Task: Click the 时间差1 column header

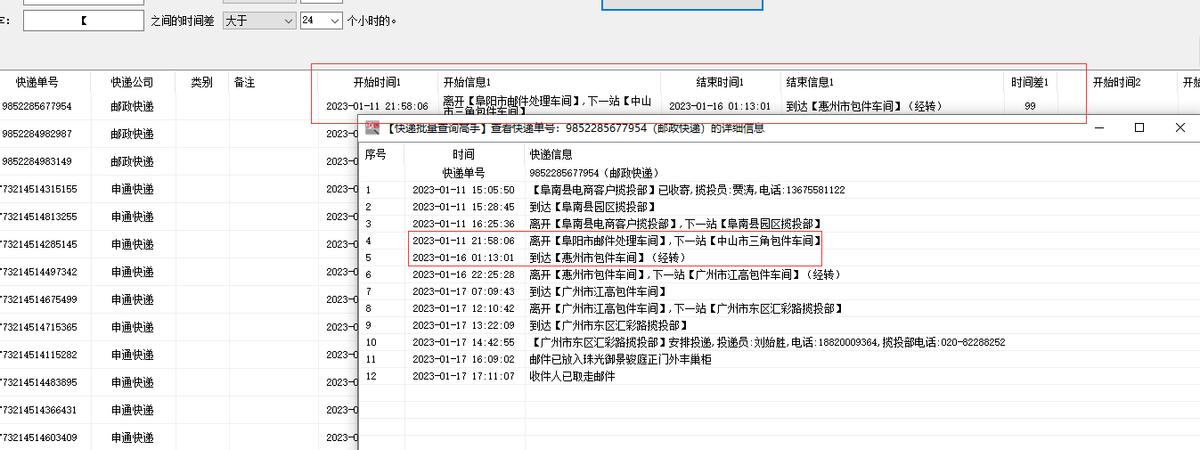Action: (x=1030, y=82)
